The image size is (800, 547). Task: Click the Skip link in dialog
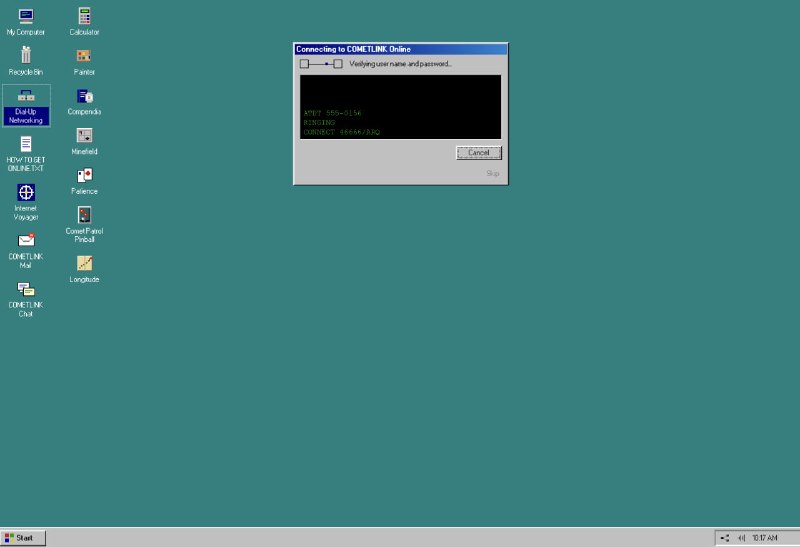pos(492,173)
